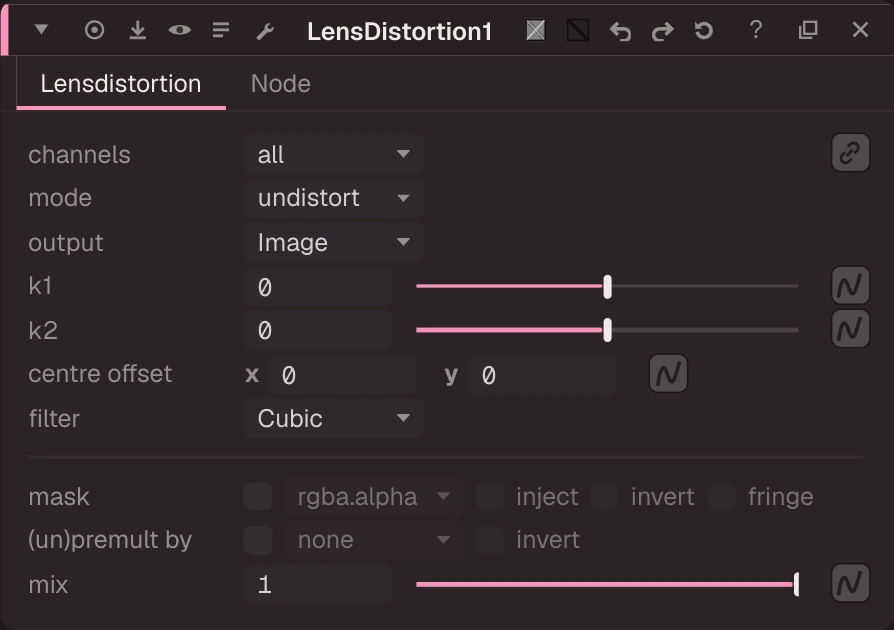Click the k2 slider handle
Viewport: 894px width, 630px height.
tap(608, 330)
